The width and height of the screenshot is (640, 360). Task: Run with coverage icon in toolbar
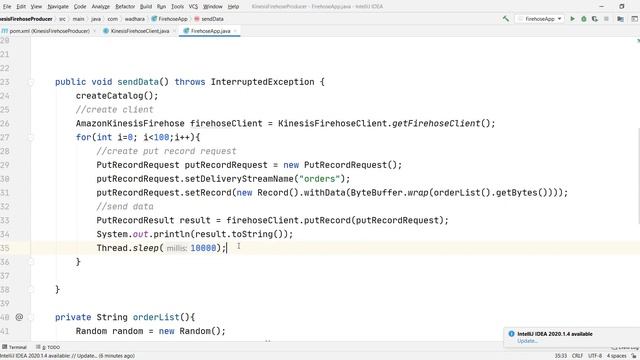click(x=595, y=19)
